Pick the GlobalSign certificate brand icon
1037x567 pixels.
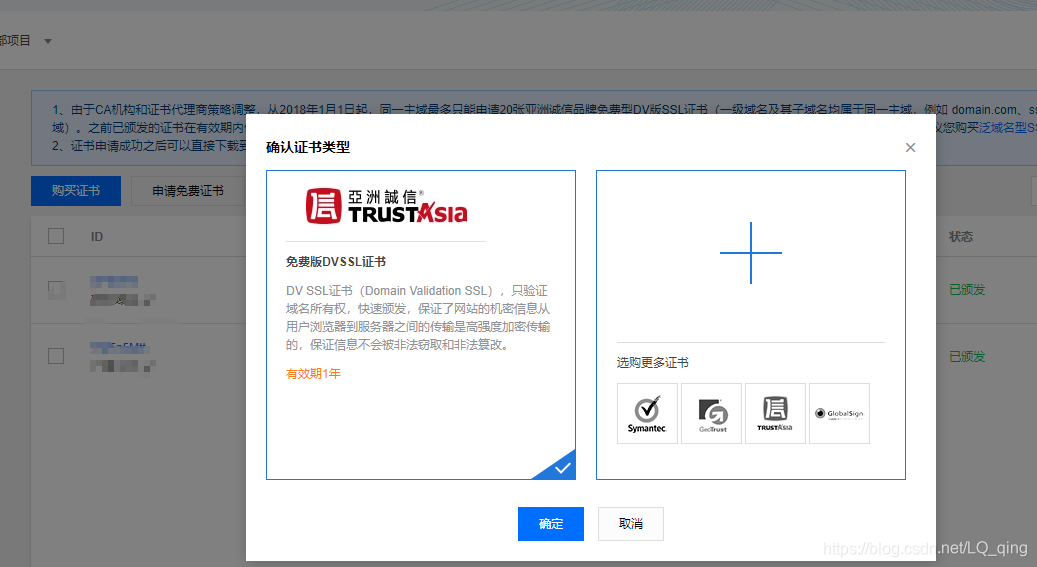[839, 413]
